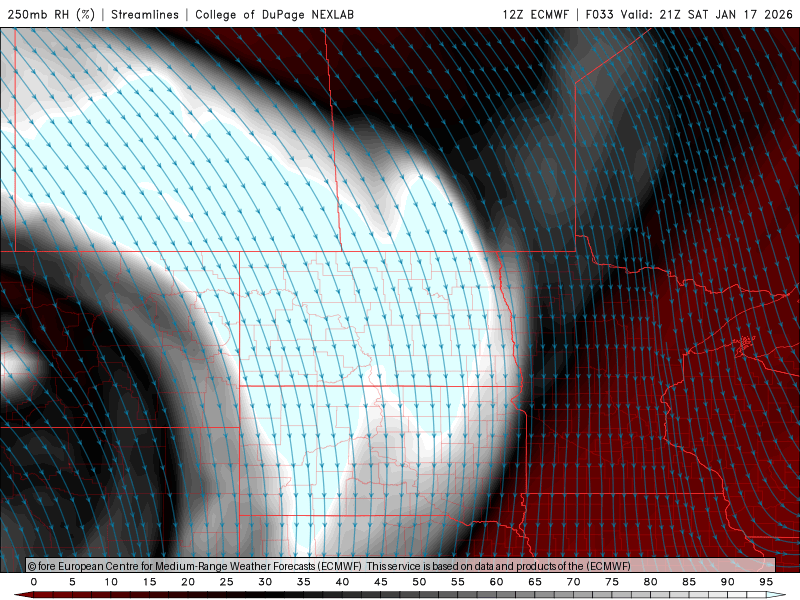The image size is (800, 600).
Task: Click the 'Valid: 21Z SAT JAN 17 2026' text
Action: pyautogui.click(x=707, y=14)
